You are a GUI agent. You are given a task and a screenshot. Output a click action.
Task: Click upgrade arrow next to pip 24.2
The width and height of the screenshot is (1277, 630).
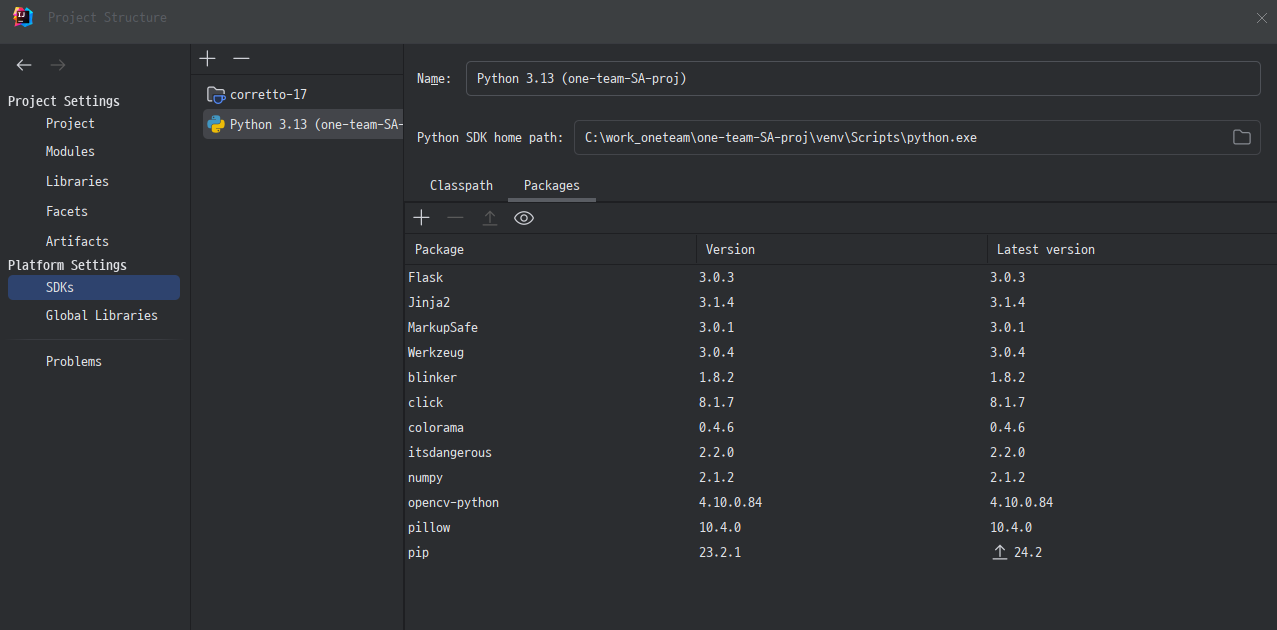[x=1000, y=552]
